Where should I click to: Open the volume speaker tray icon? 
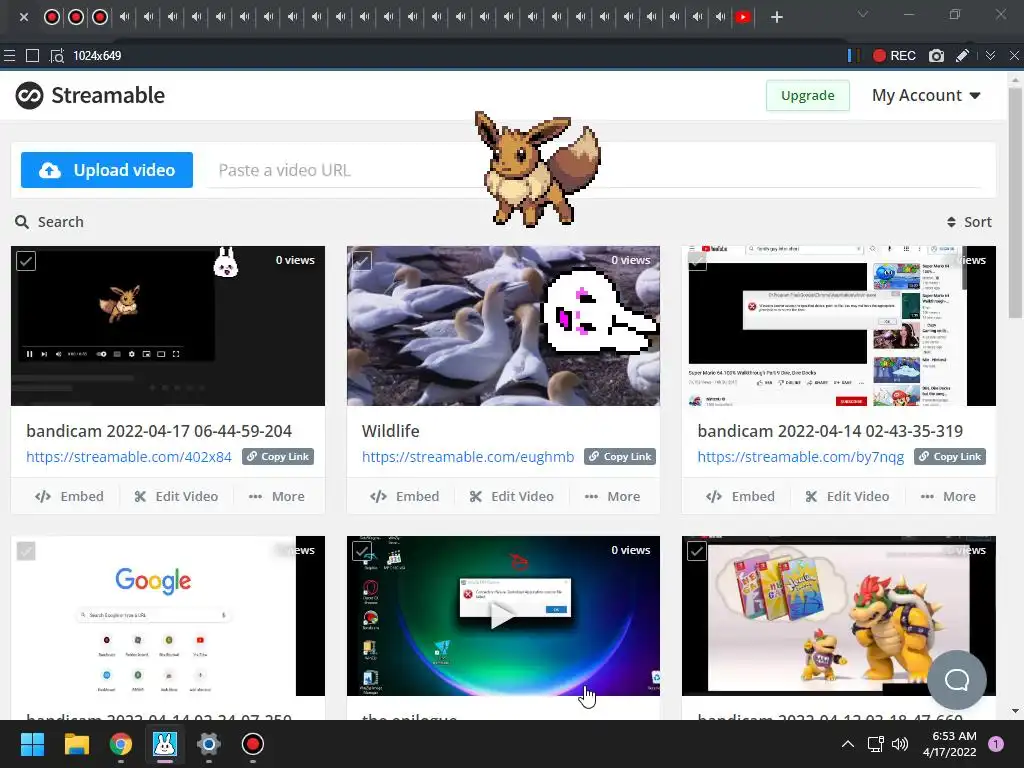[900, 744]
